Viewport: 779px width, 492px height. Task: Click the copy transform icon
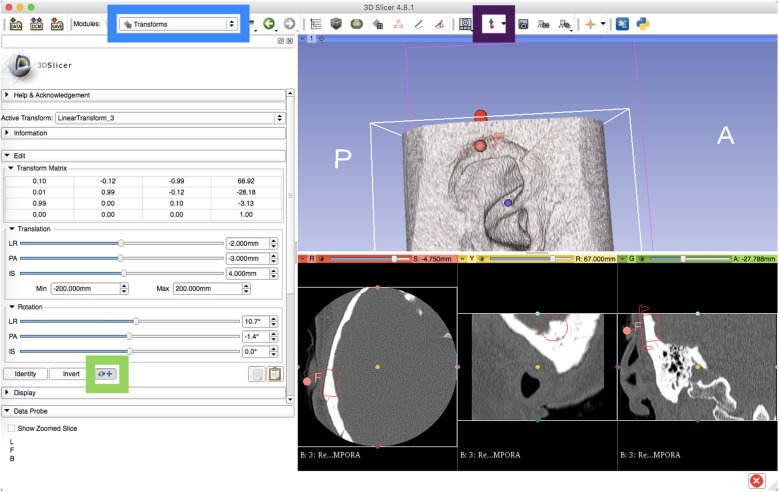256,374
